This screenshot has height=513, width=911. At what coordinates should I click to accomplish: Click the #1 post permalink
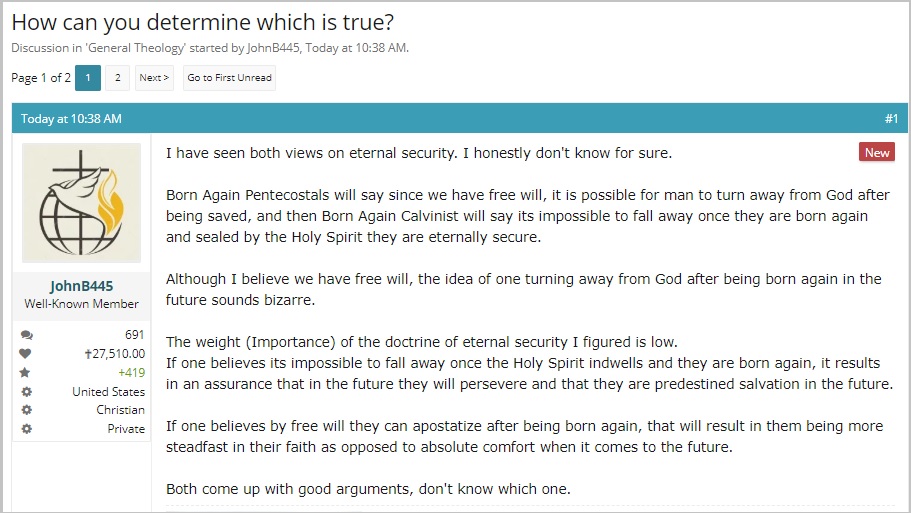[891, 119]
